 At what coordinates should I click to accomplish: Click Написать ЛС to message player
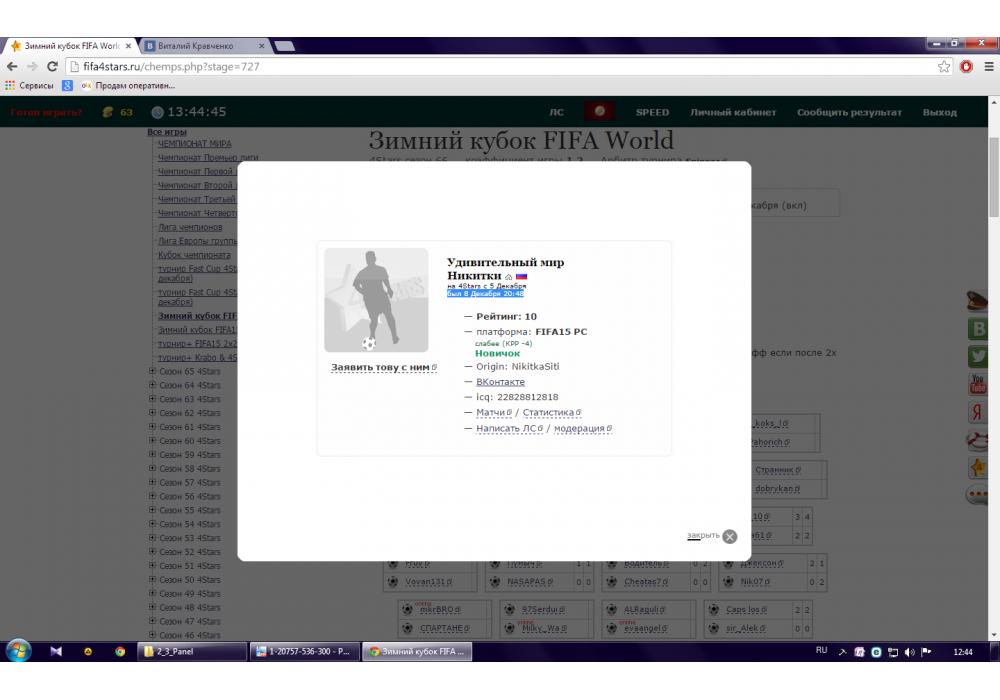coord(508,428)
